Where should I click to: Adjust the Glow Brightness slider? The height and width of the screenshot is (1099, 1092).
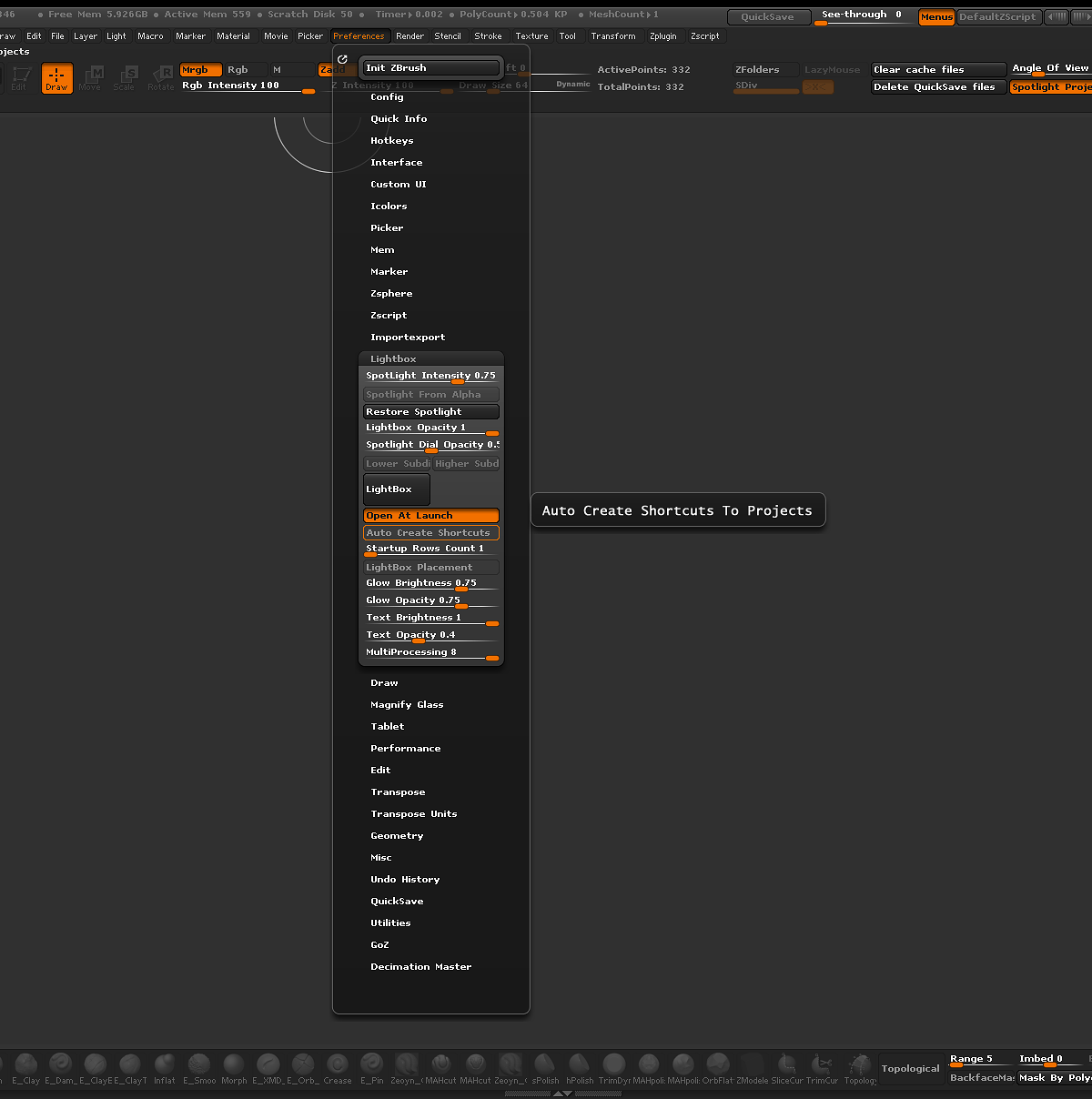point(431,584)
